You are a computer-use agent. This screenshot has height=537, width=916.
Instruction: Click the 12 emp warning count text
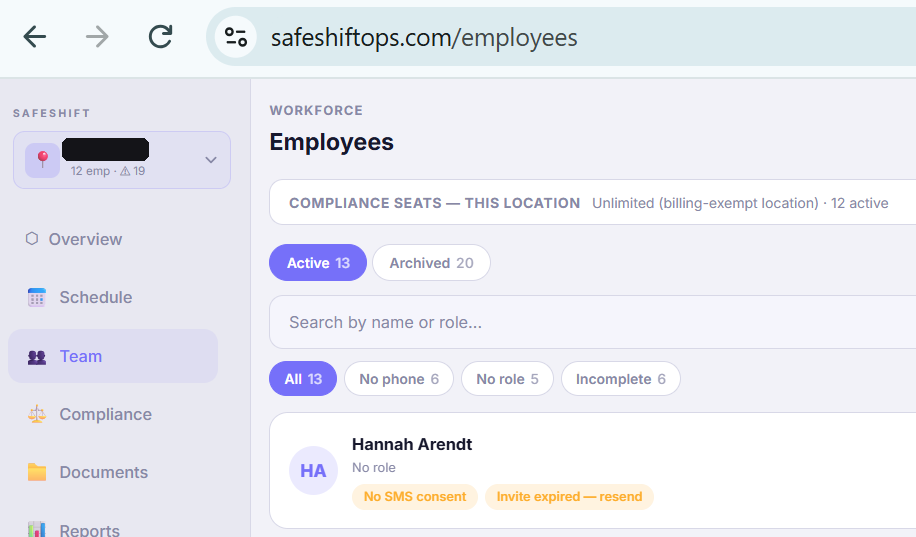pyautogui.click(x=107, y=171)
